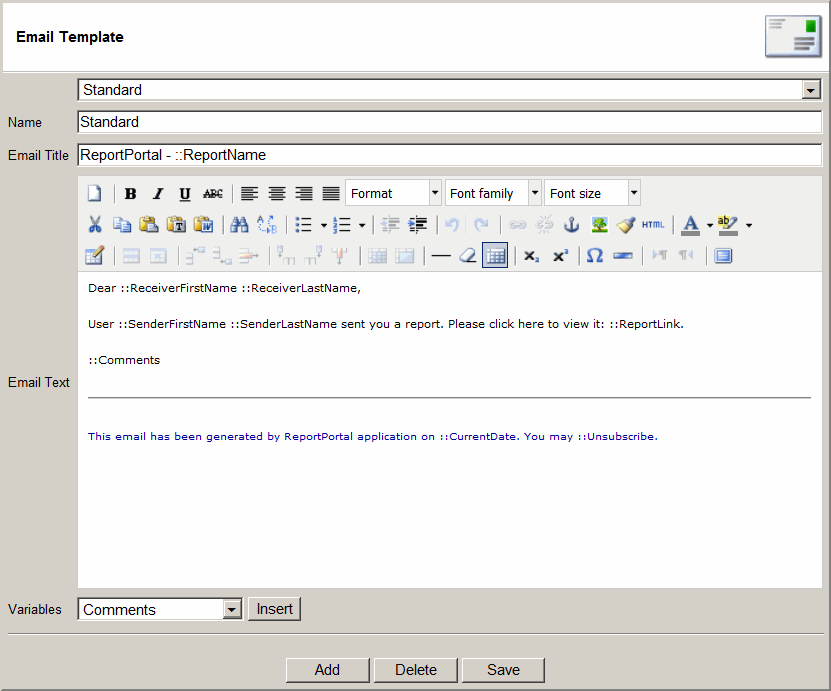Click the Paste icon

[149, 225]
